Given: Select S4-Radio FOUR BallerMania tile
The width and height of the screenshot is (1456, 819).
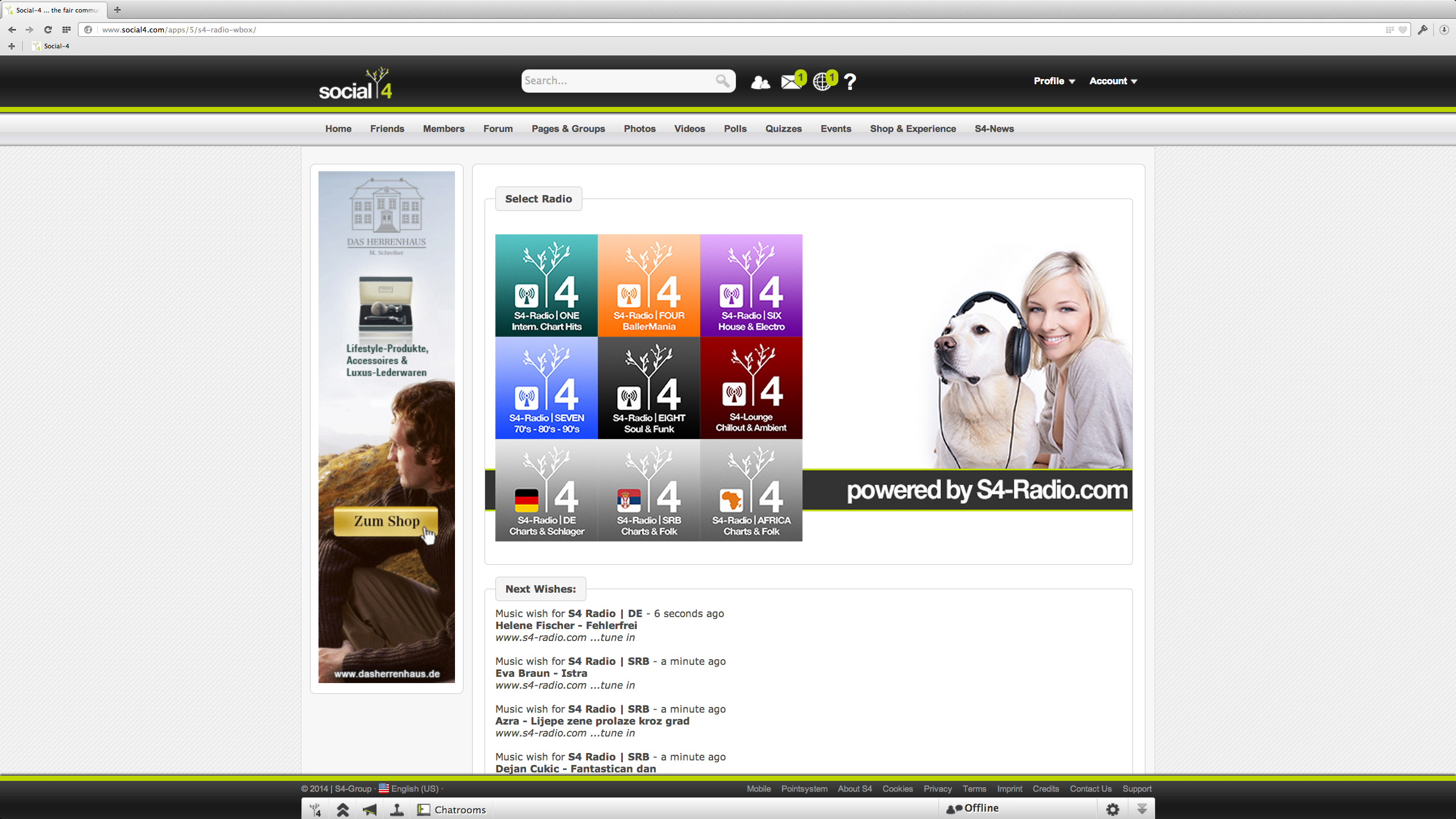Looking at the screenshot, I should point(649,286).
